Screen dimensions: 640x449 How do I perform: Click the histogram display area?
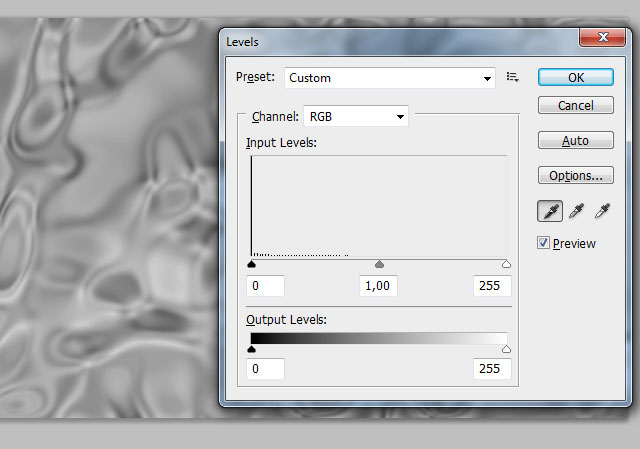coord(379,206)
